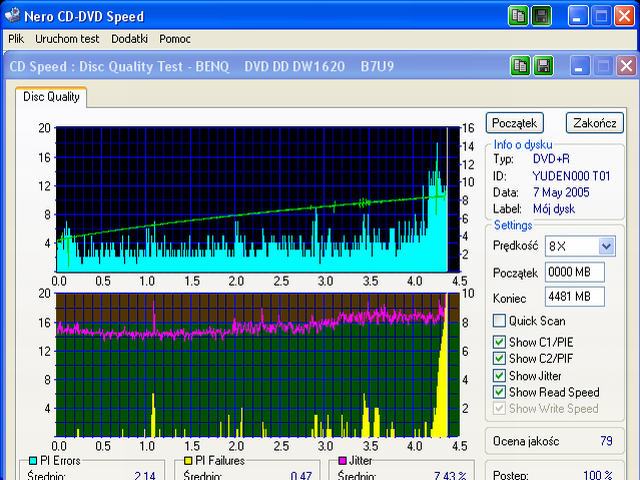
Task: Click the Zakończ button
Action: (595, 123)
